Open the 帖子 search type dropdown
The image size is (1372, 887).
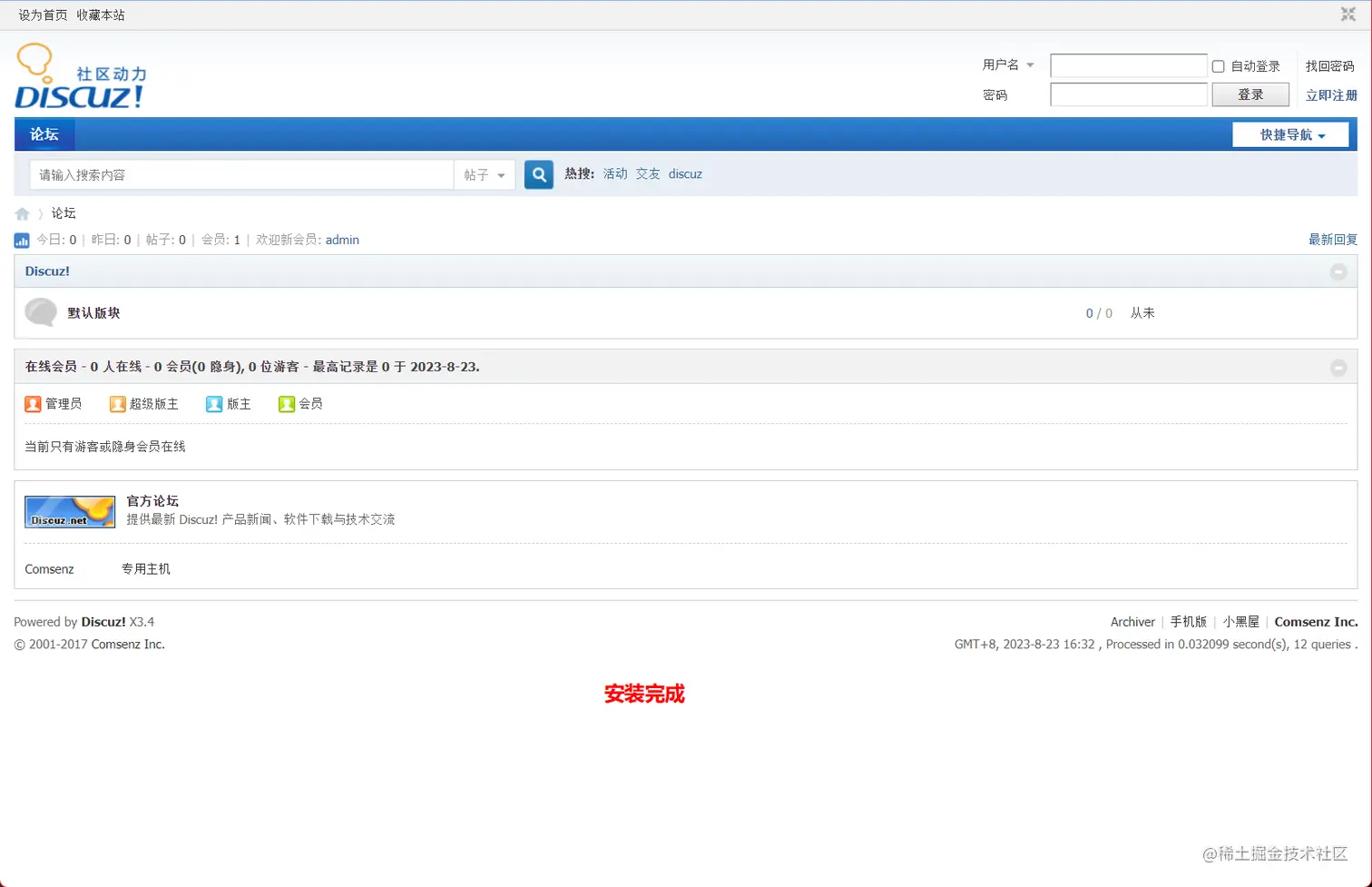point(485,175)
